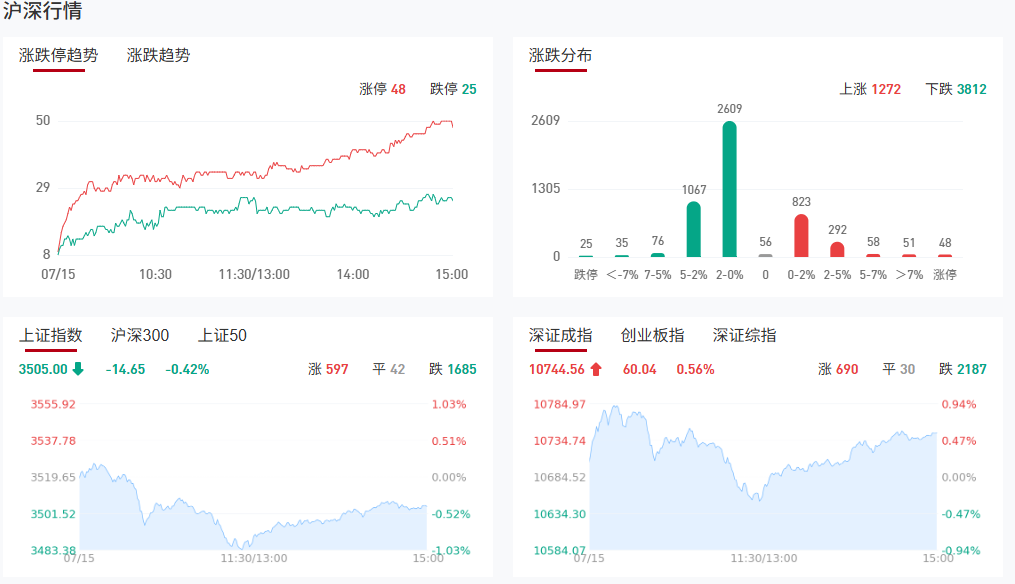Click the 涨跌分布 panel heading
Image resolution: width=1015 pixels, height=584 pixels.
point(560,56)
